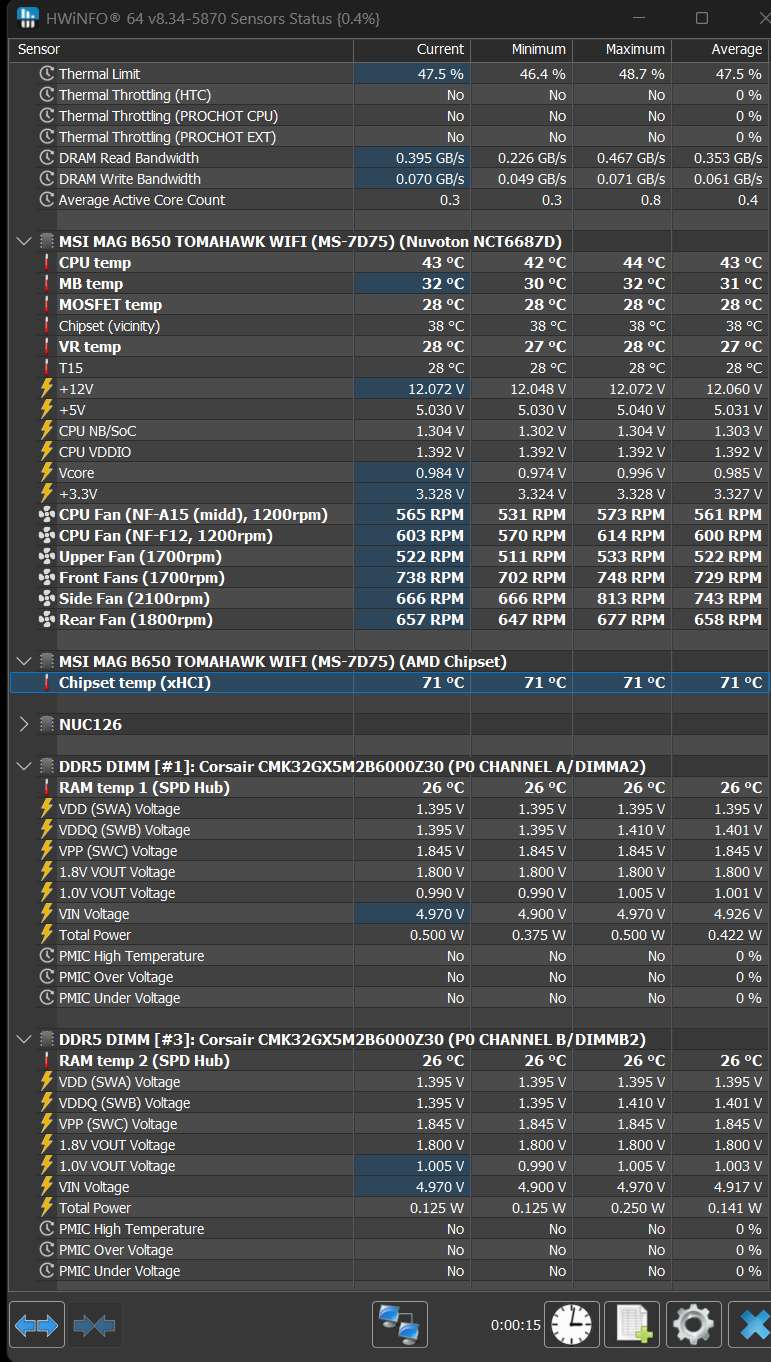The image size is (771, 1362).
Task: Click the lightning icon beside +12V
Action: pyautogui.click(x=47, y=389)
